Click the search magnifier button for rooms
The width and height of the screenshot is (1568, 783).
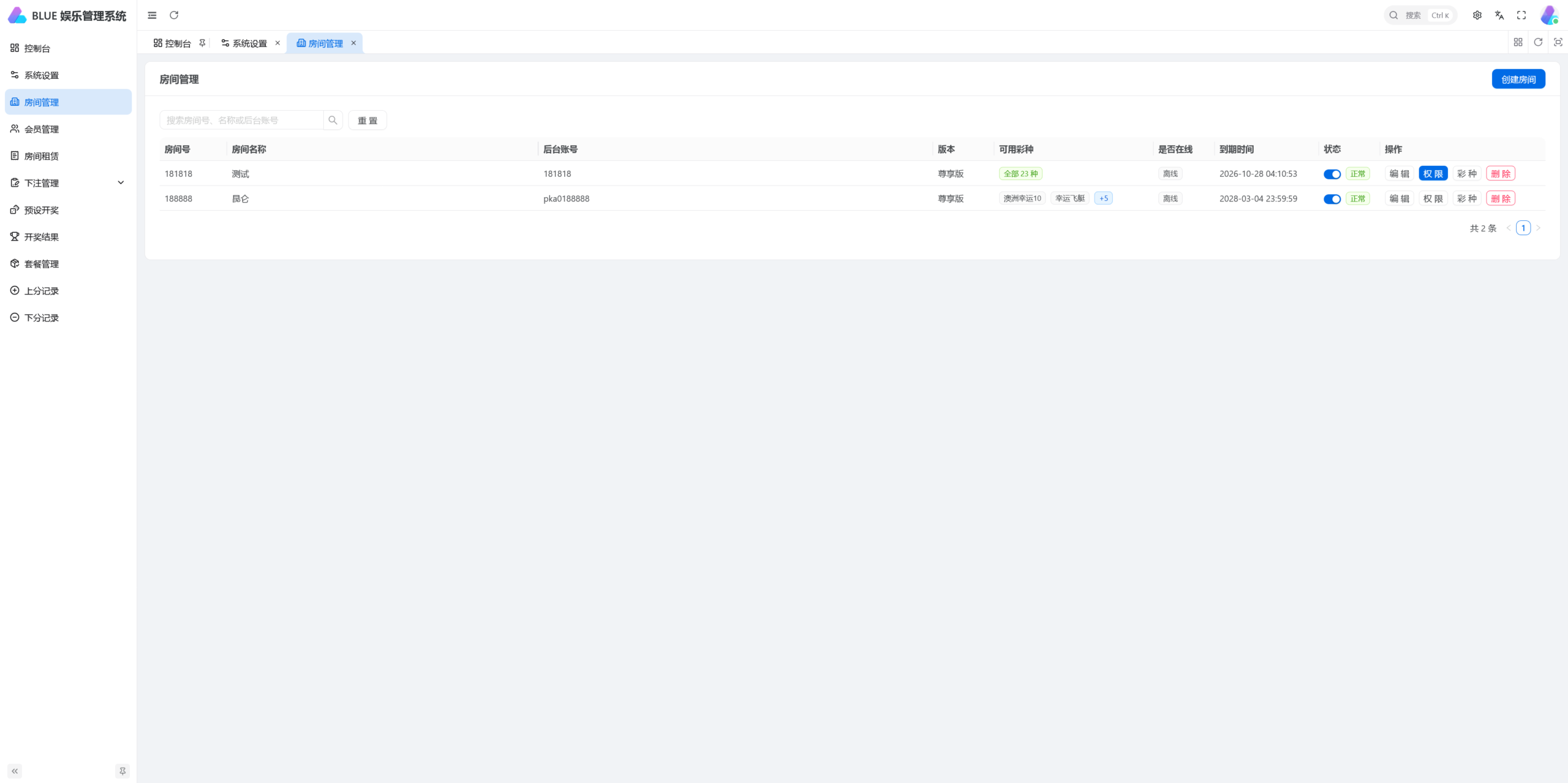pos(333,120)
